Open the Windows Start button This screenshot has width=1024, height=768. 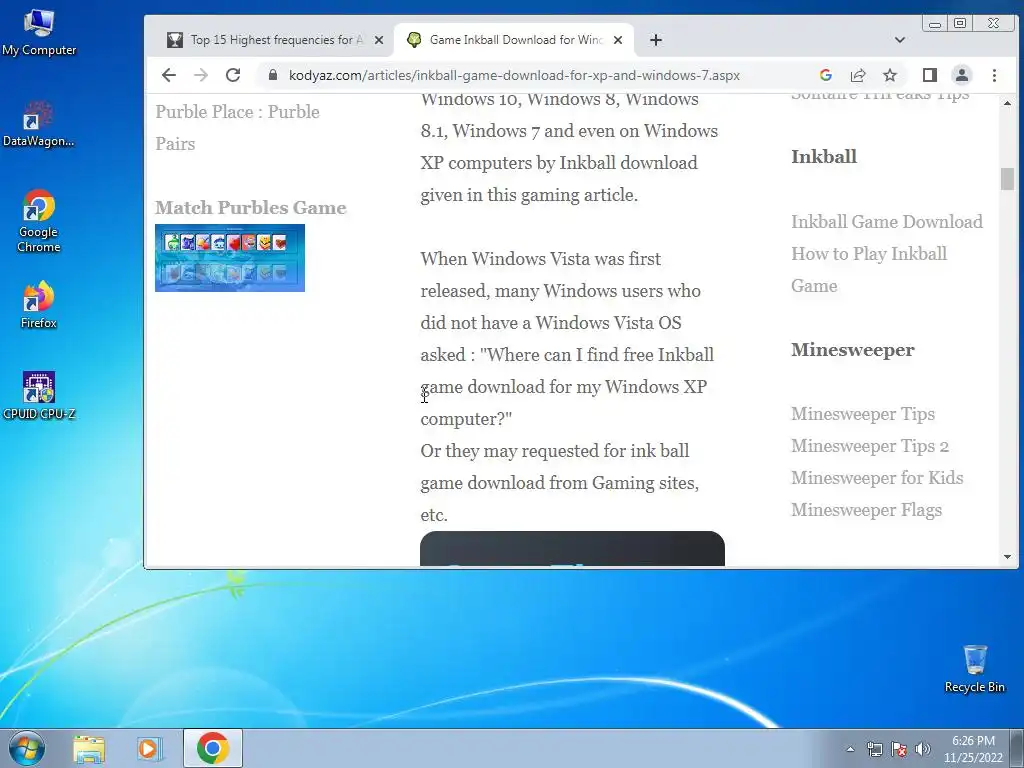pyautogui.click(x=27, y=748)
